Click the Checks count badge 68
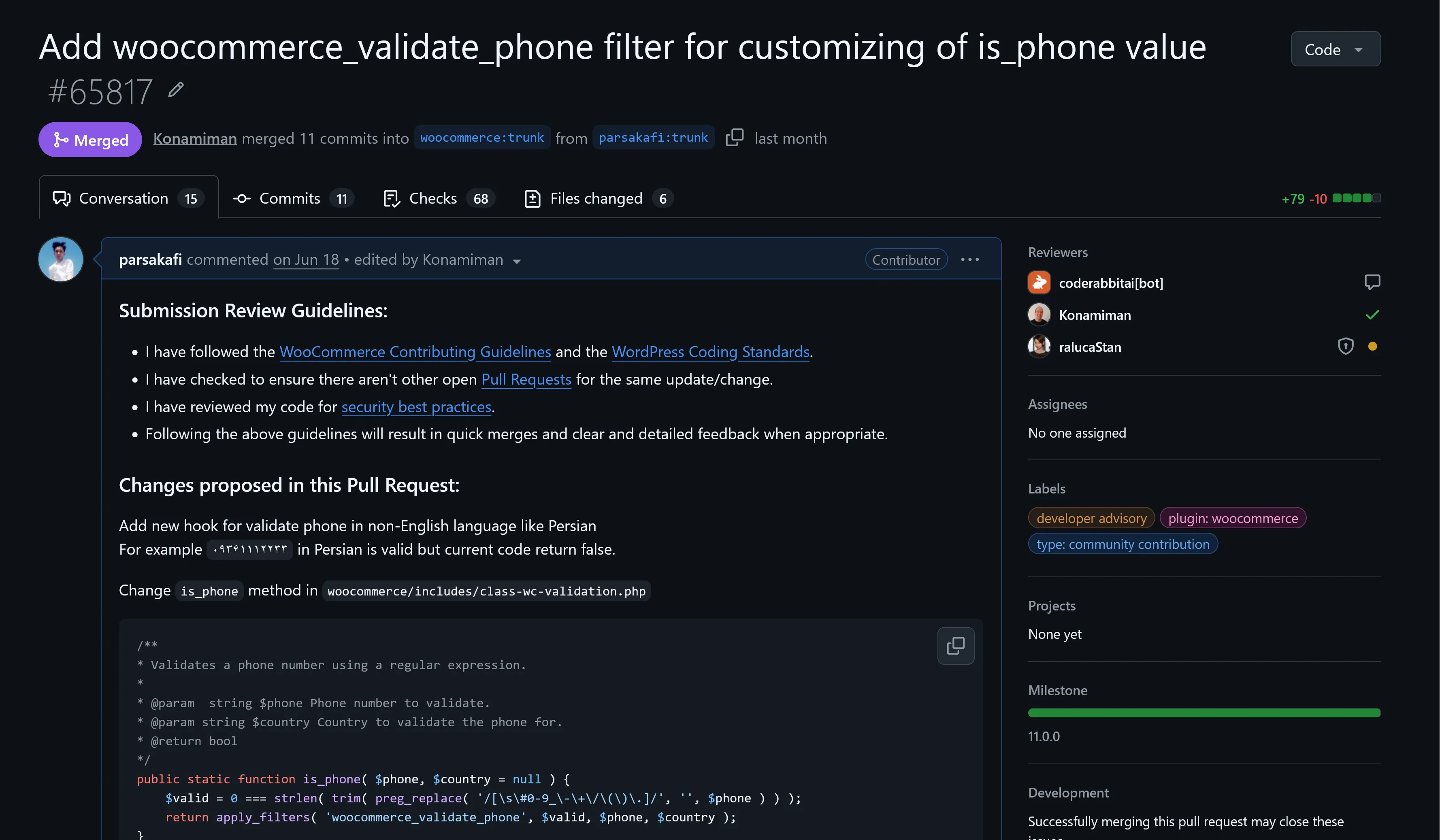1440x840 pixels. (481, 198)
